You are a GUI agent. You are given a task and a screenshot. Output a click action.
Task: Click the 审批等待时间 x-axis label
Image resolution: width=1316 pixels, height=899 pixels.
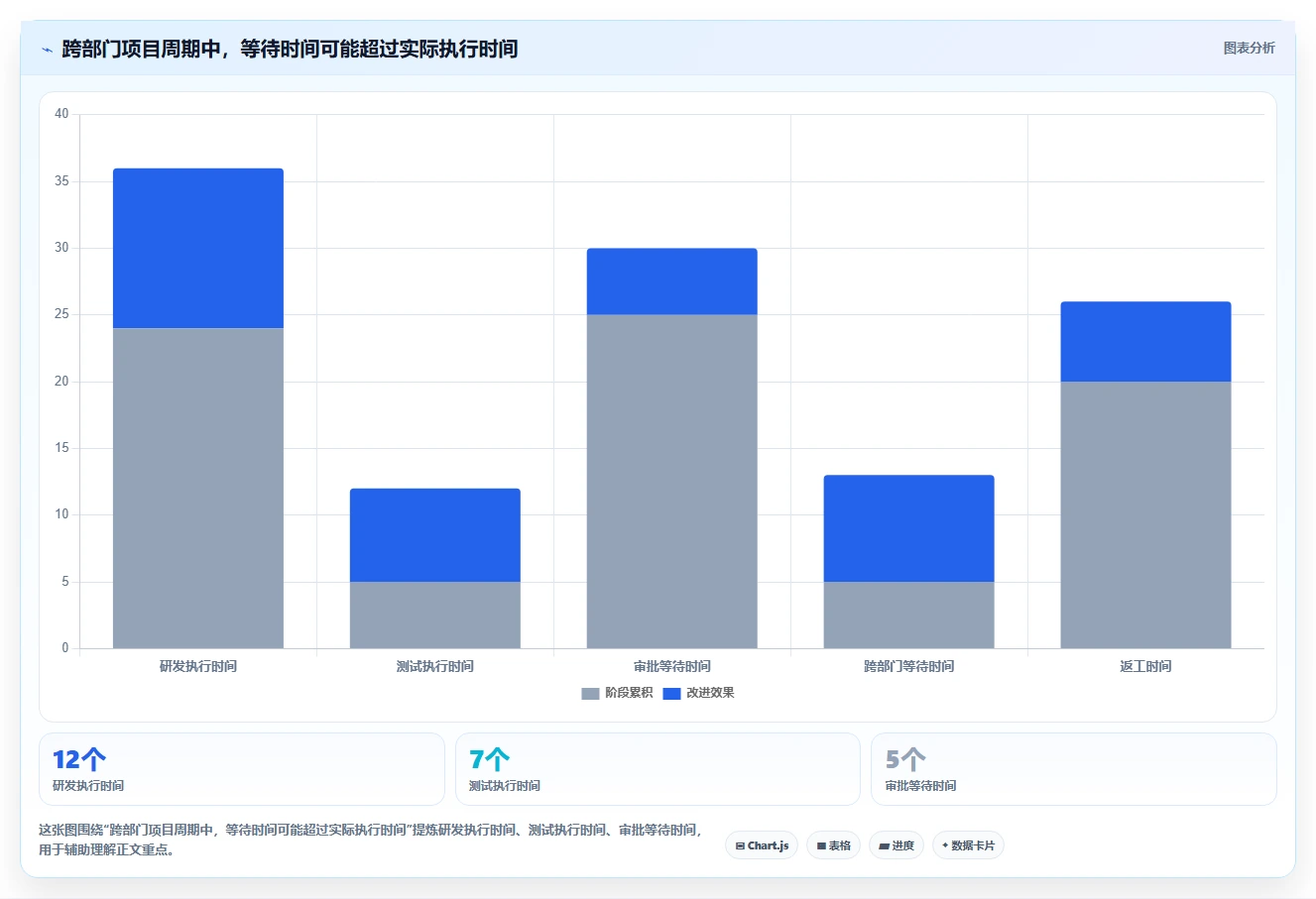point(672,666)
